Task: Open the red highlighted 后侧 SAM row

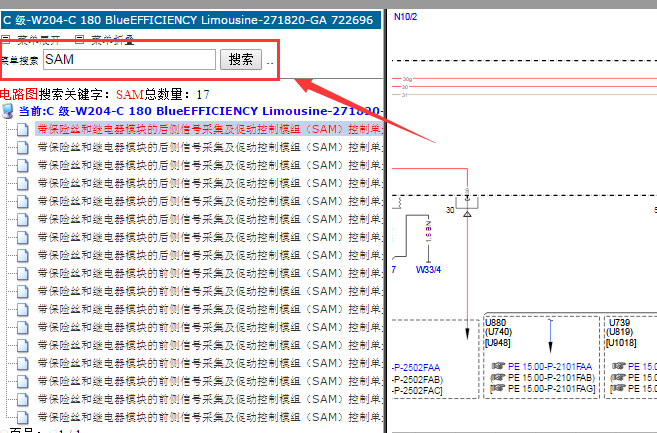Action: tap(210, 129)
